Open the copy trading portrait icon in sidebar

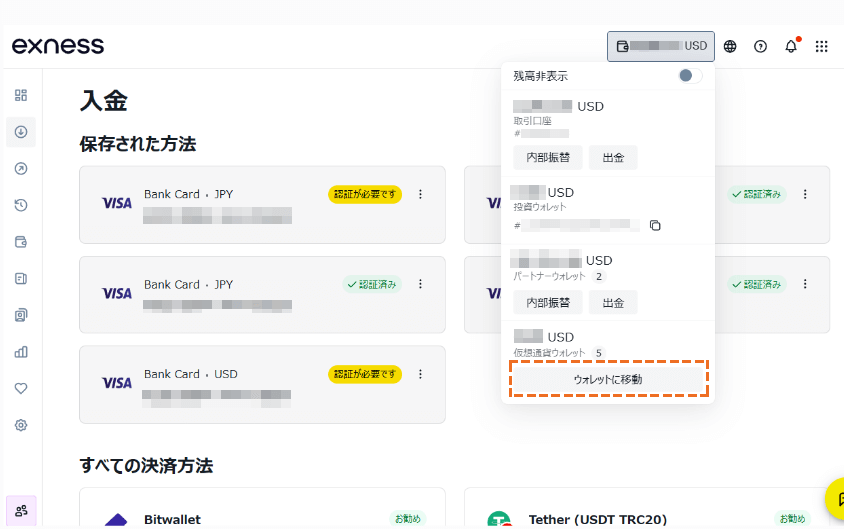pyautogui.click(x=21, y=315)
